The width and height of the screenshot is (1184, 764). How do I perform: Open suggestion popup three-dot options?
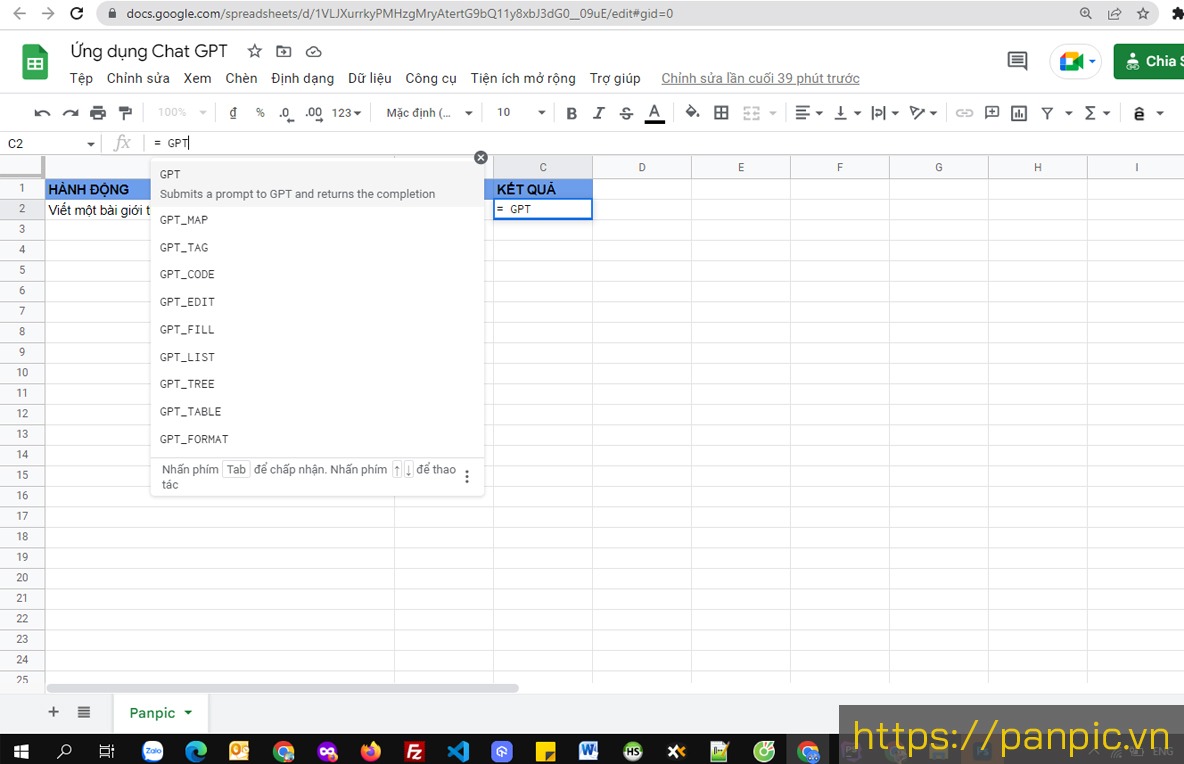[x=467, y=476]
